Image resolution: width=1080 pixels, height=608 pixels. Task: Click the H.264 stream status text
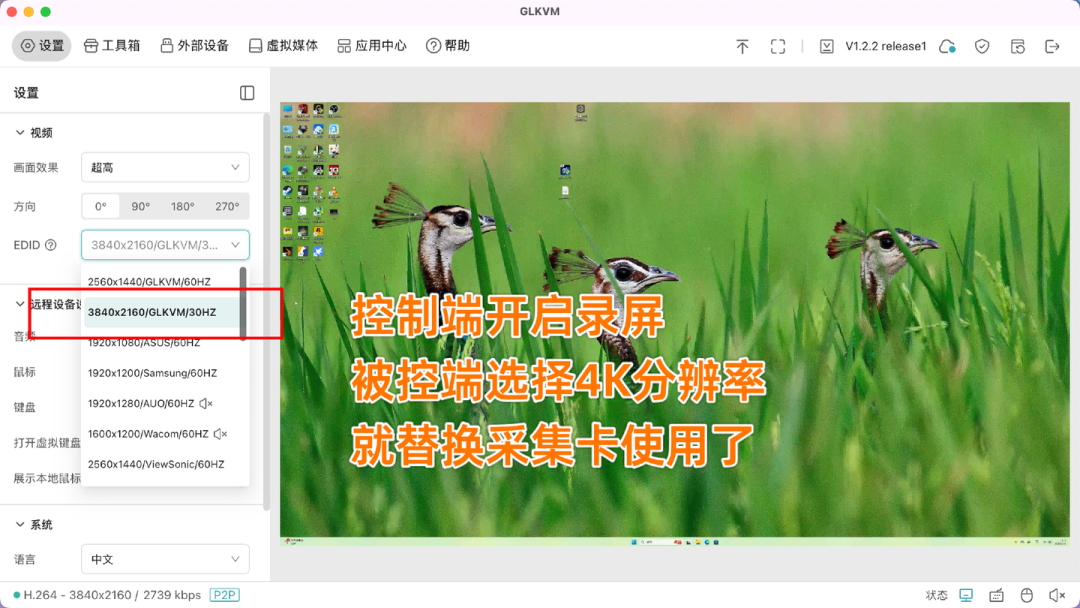[112, 595]
